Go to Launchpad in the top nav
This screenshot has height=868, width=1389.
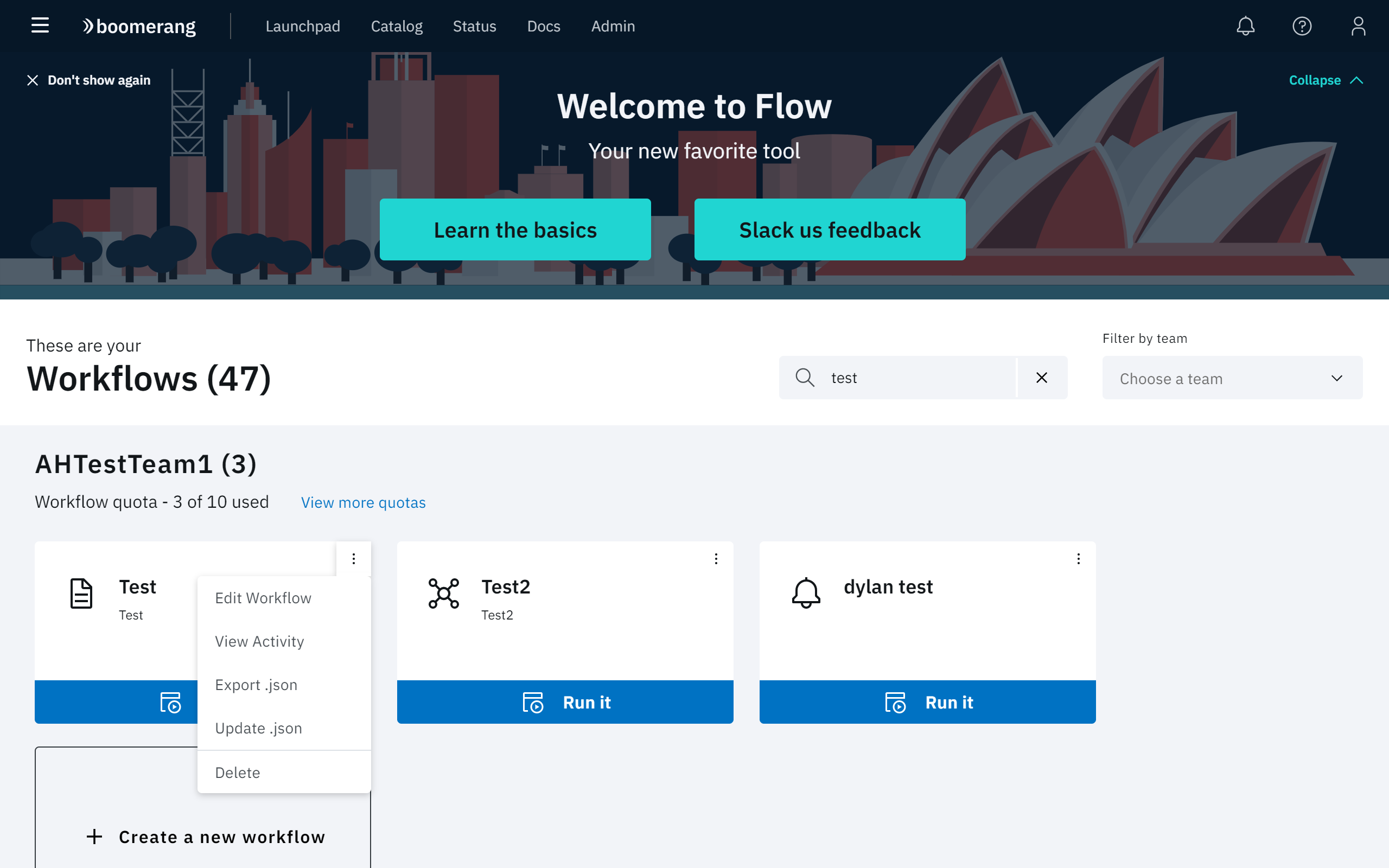[x=302, y=27]
